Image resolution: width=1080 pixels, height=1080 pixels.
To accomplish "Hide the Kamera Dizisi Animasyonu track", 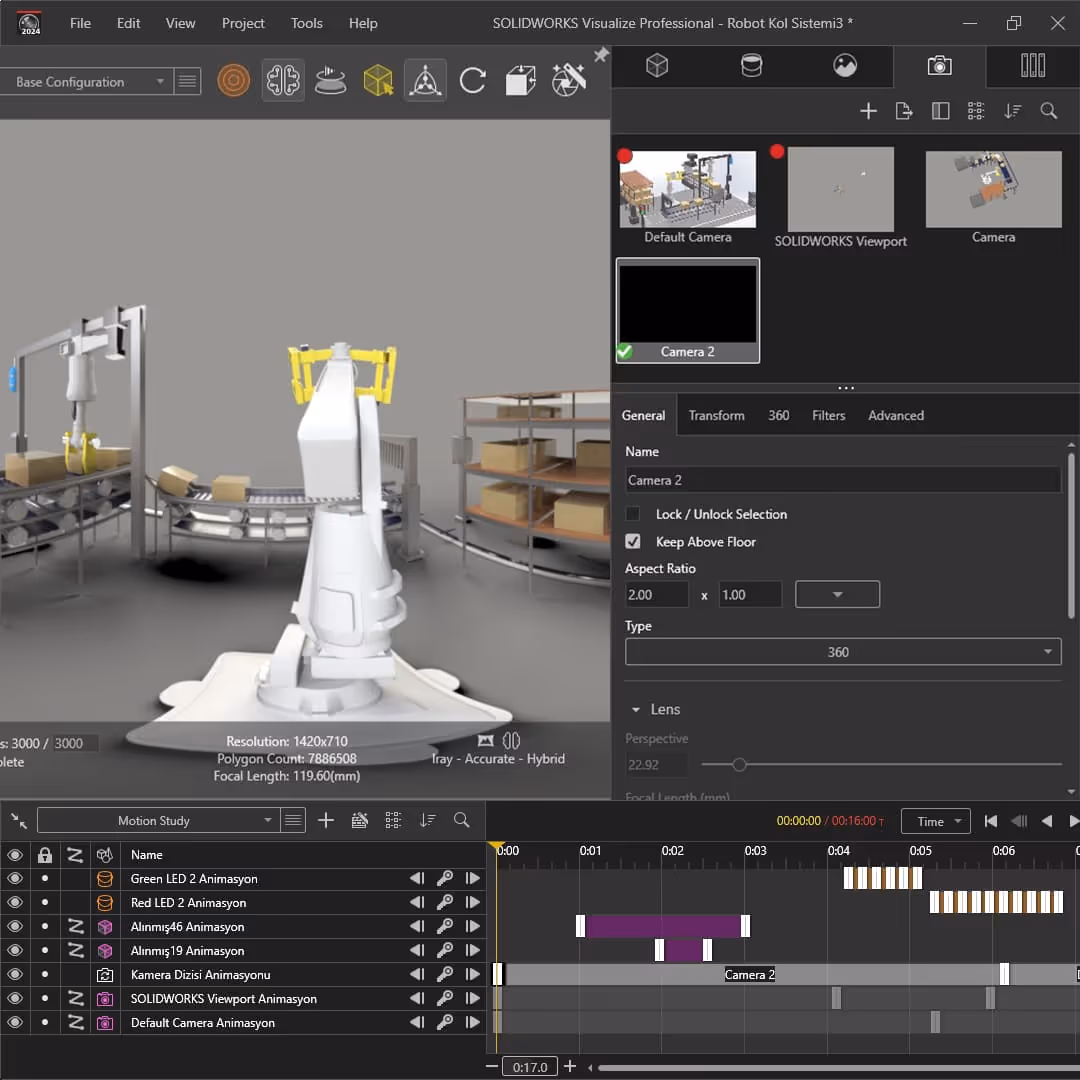I will (14, 975).
